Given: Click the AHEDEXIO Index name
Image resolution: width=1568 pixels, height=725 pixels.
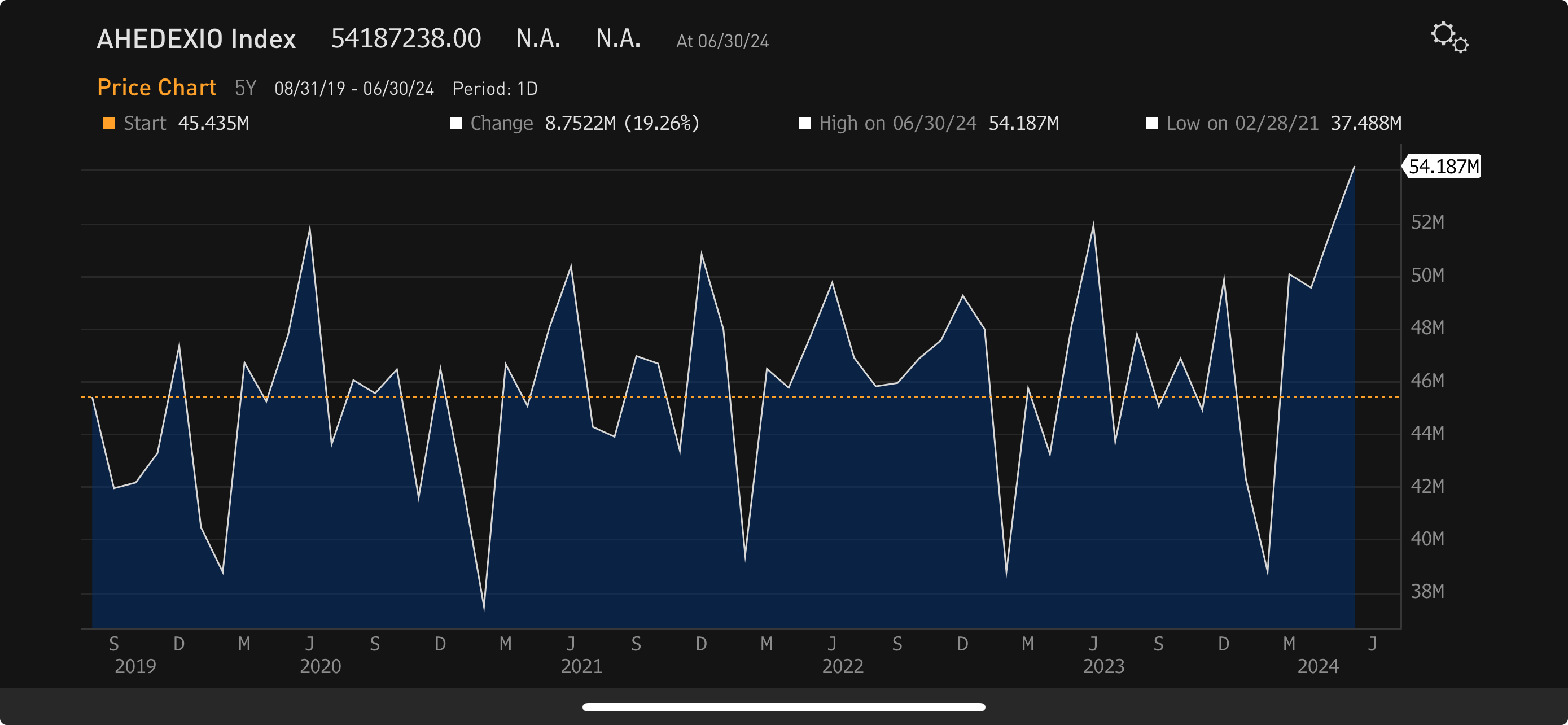Looking at the screenshot, I should point(196,39).
